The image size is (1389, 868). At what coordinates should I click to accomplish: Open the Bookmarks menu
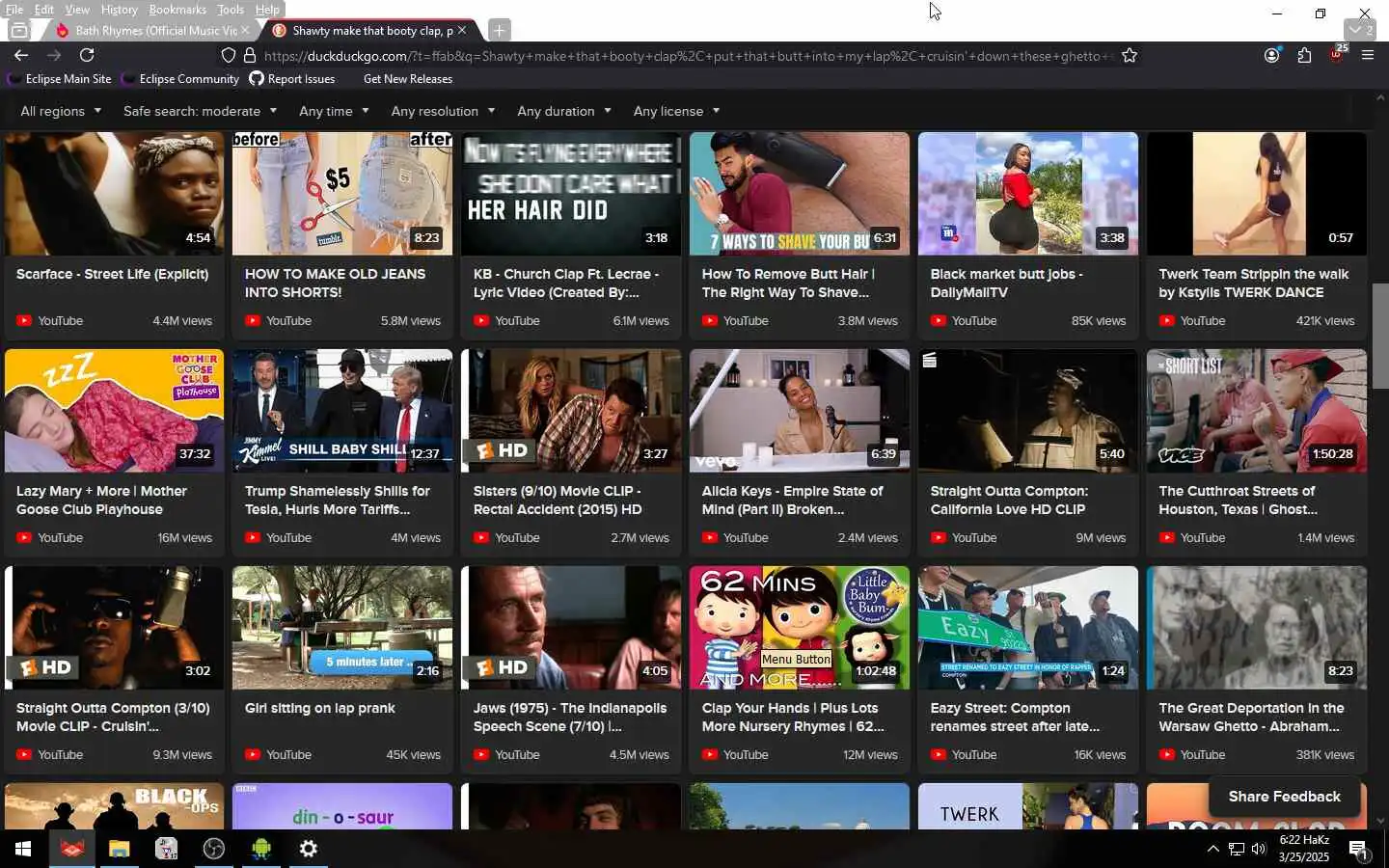click(x=177, y=9)
